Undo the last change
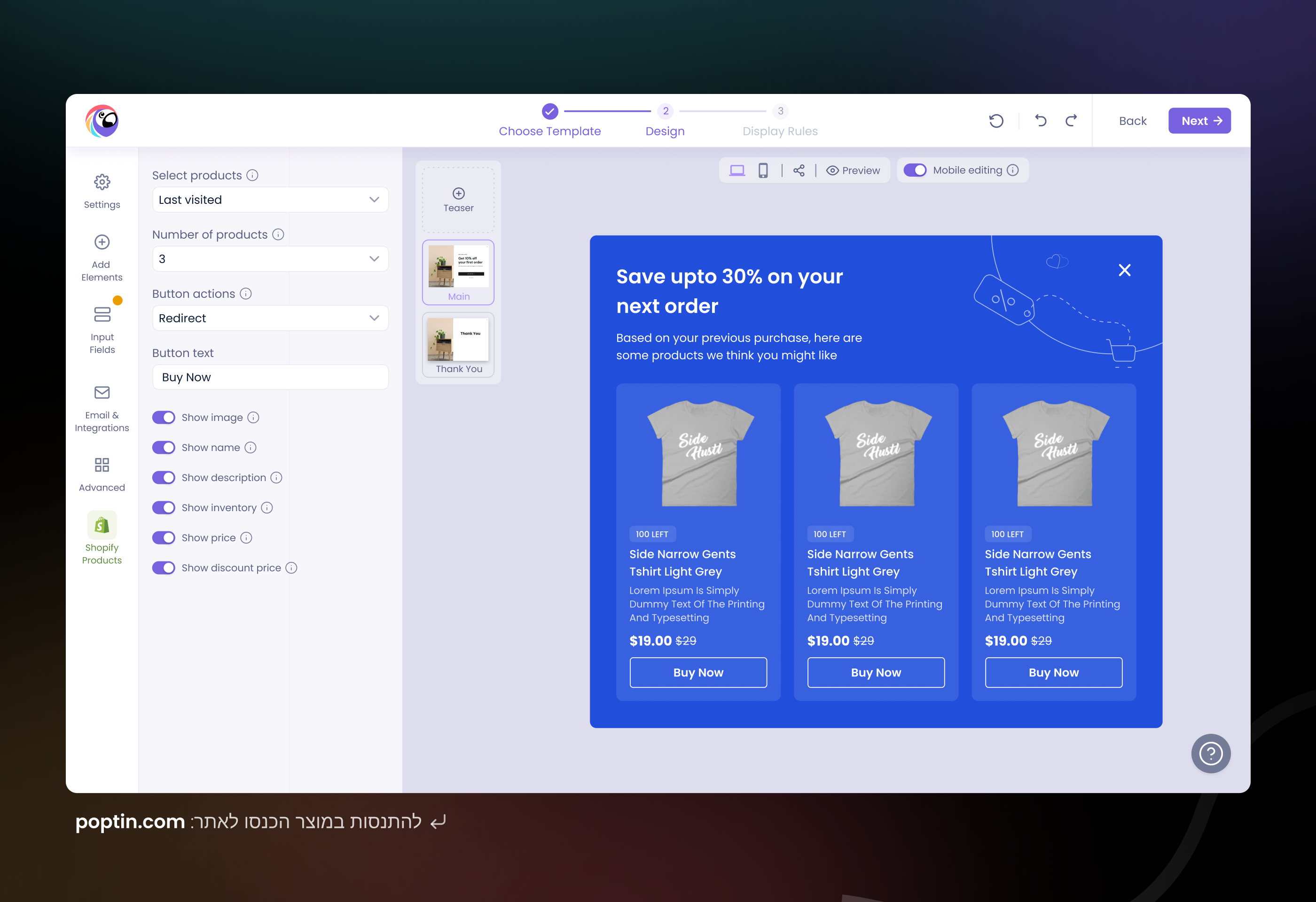Viewport: 1316px width, 902px height. click(x=1041, y=121)
